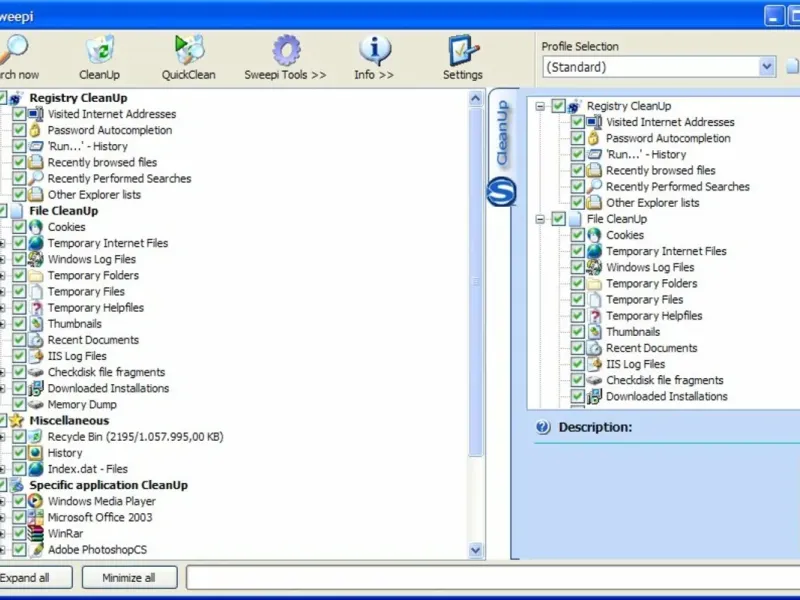Screen dimensions: 800x600
Task: Click Temporary Helpfiles icon in left list
Action: pyautogui.click(x=36, y=308)
